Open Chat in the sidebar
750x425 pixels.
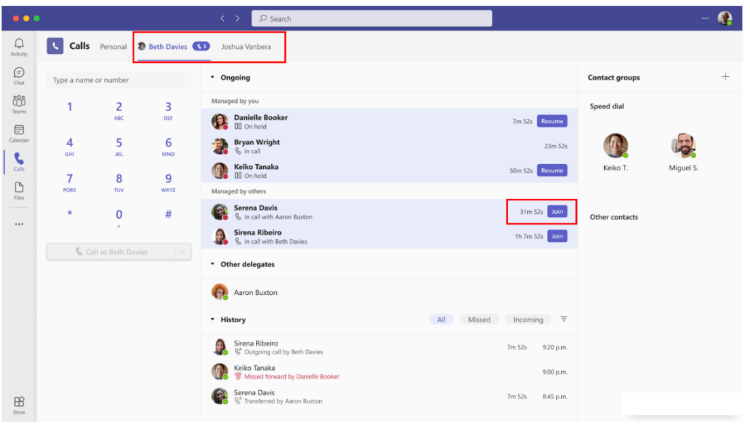[19, 76]
